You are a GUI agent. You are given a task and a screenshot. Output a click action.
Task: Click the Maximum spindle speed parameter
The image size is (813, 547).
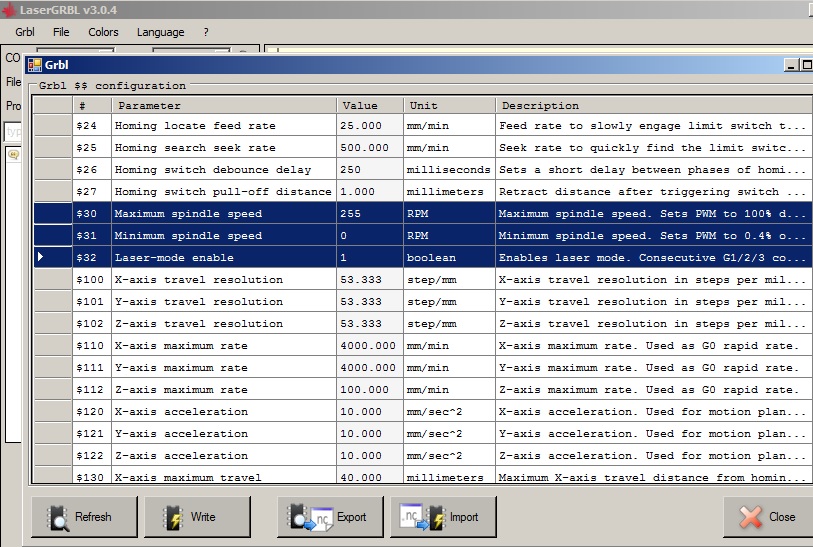[224, 214]
